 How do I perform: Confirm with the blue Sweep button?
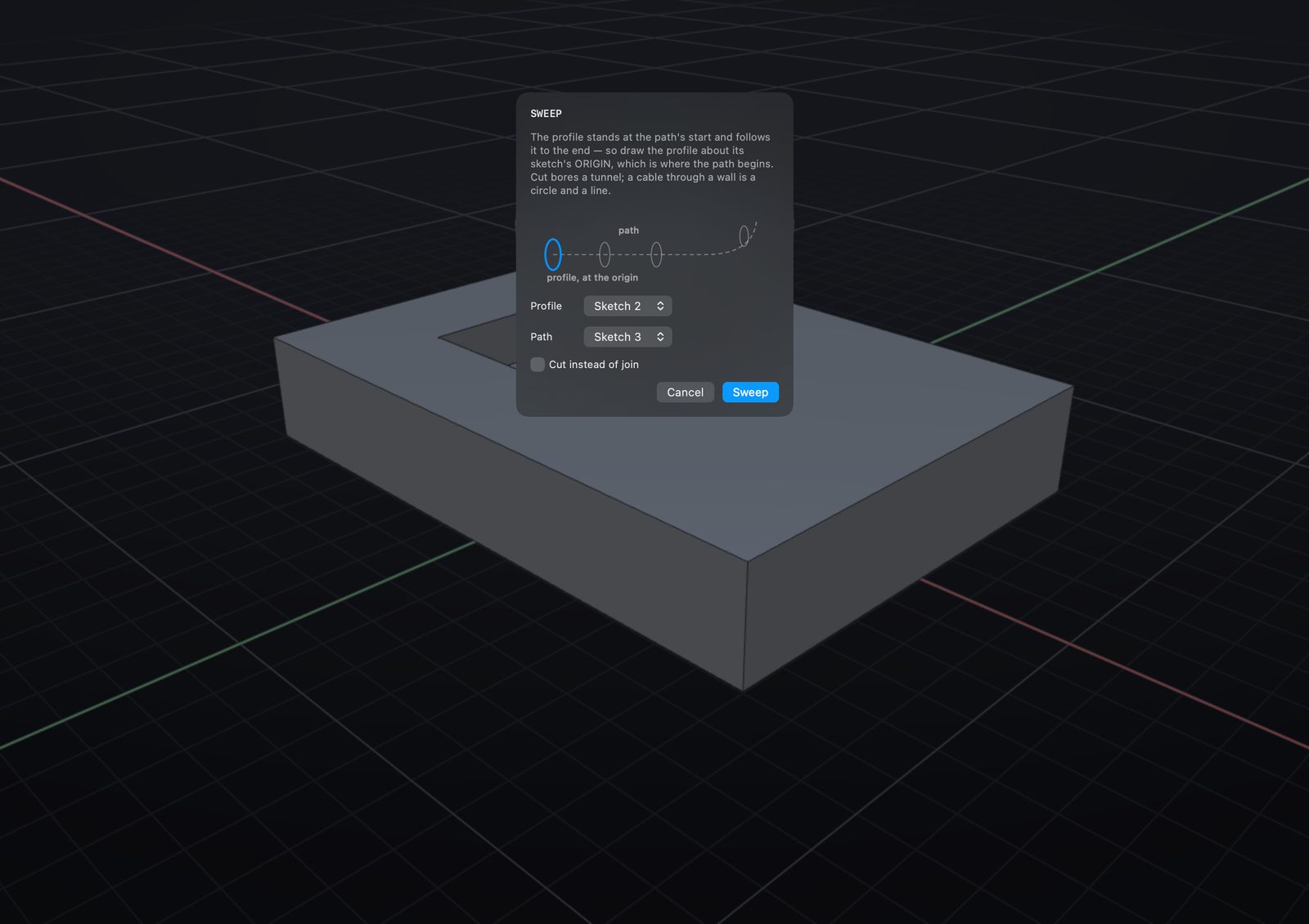(x=750, y=392)
